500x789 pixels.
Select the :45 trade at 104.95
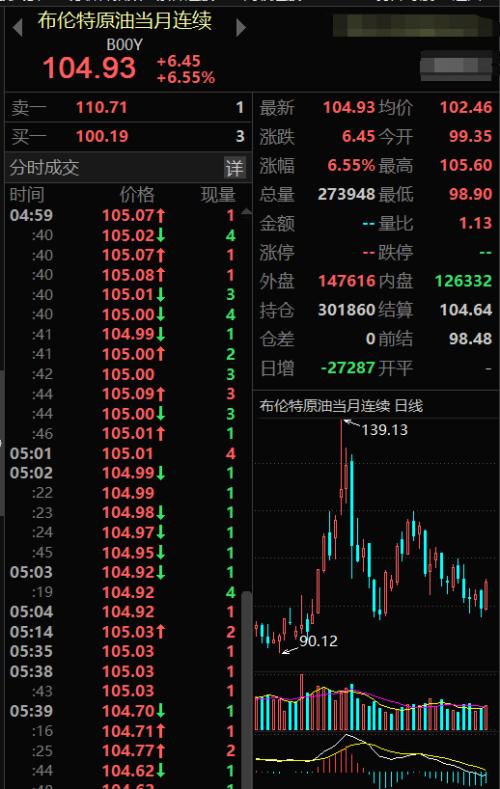[x=123, y=553]
